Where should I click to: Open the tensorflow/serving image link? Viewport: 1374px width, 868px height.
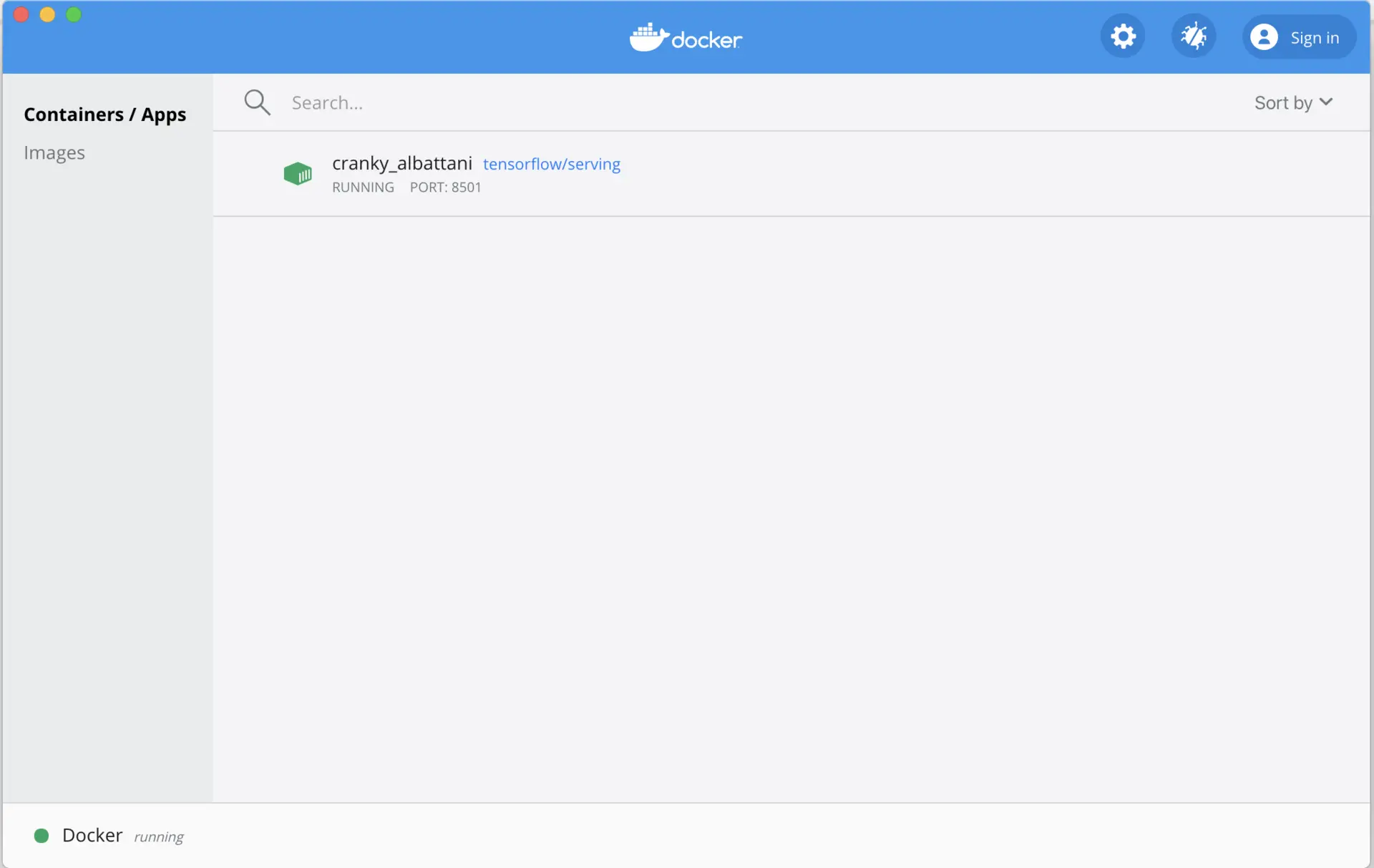coord(551,164)
